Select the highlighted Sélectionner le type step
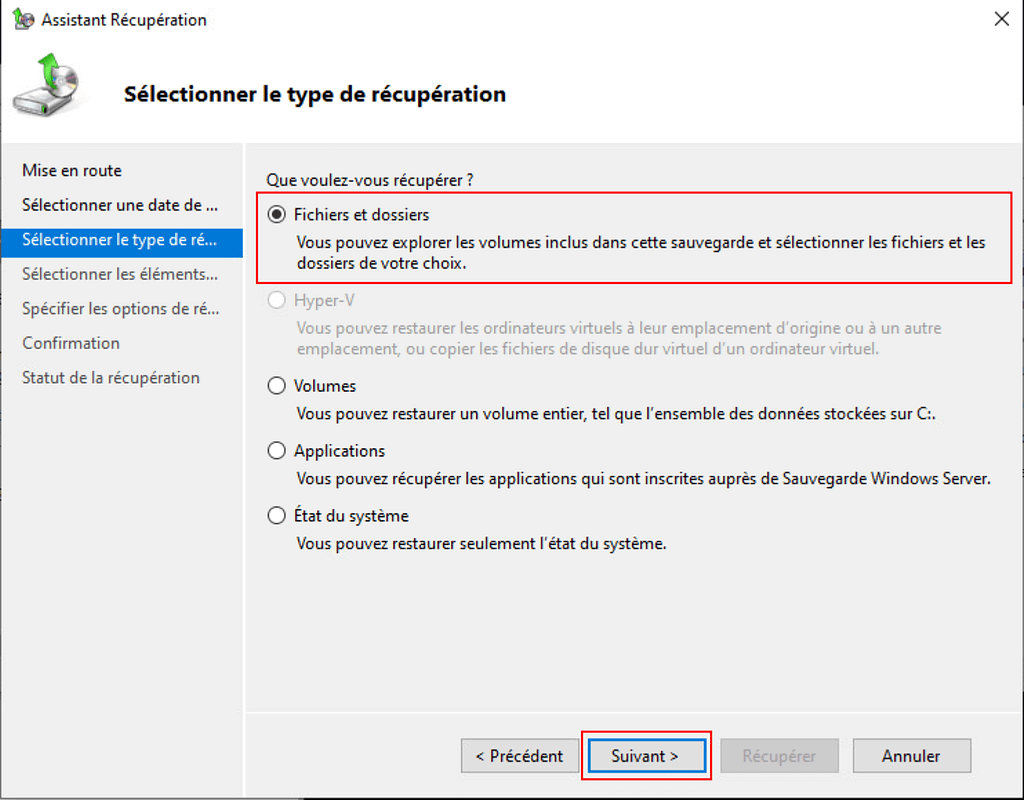The height and width of the screenshot is (800, 1024). (x=120, y=240)
